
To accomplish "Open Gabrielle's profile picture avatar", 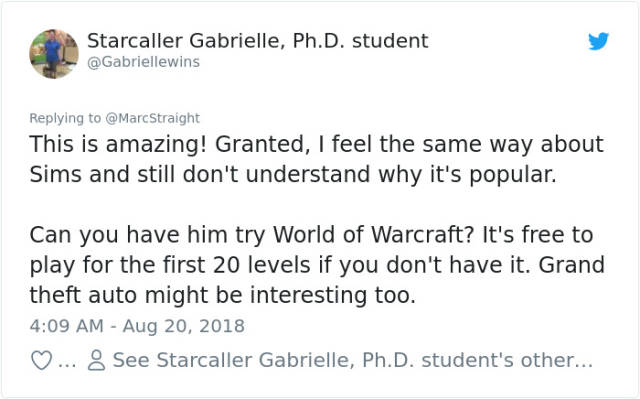I will point(54,53).
